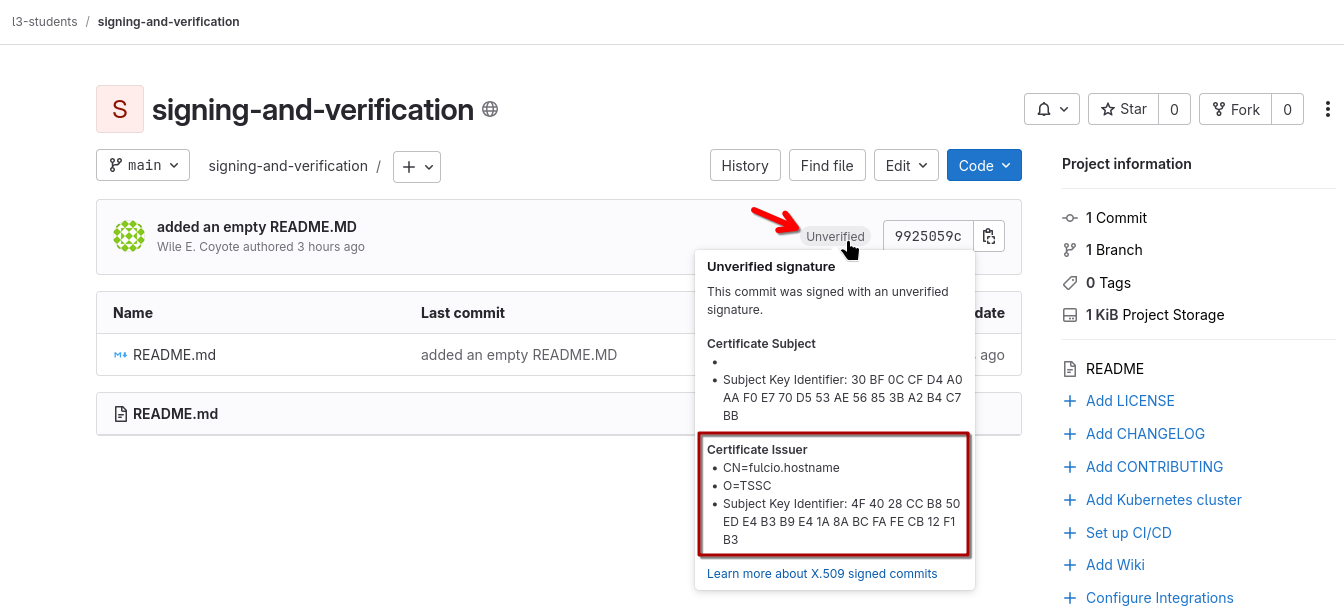Open the Code dropdown button
Viewport: 1344px width, 616px height.
point(984,166)
